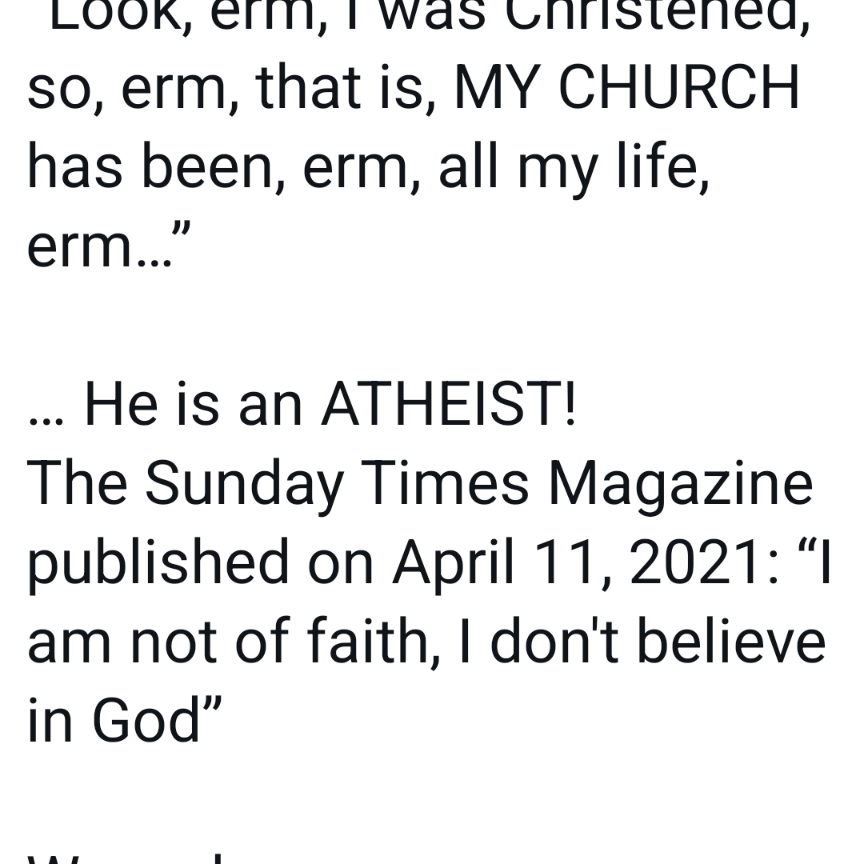This screenshot has height=864, width=864.
Task: Click "in God”" at the end of the quote
Action: 125,720
